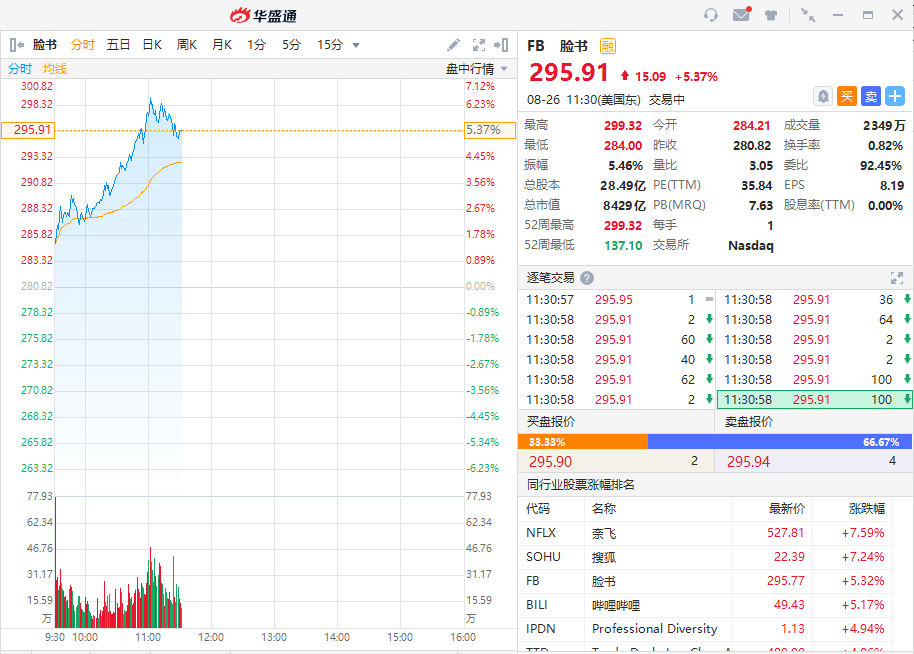Screen dimensions: 914x654
Task: Click the blue 卖 sell button
Action: 871,96
